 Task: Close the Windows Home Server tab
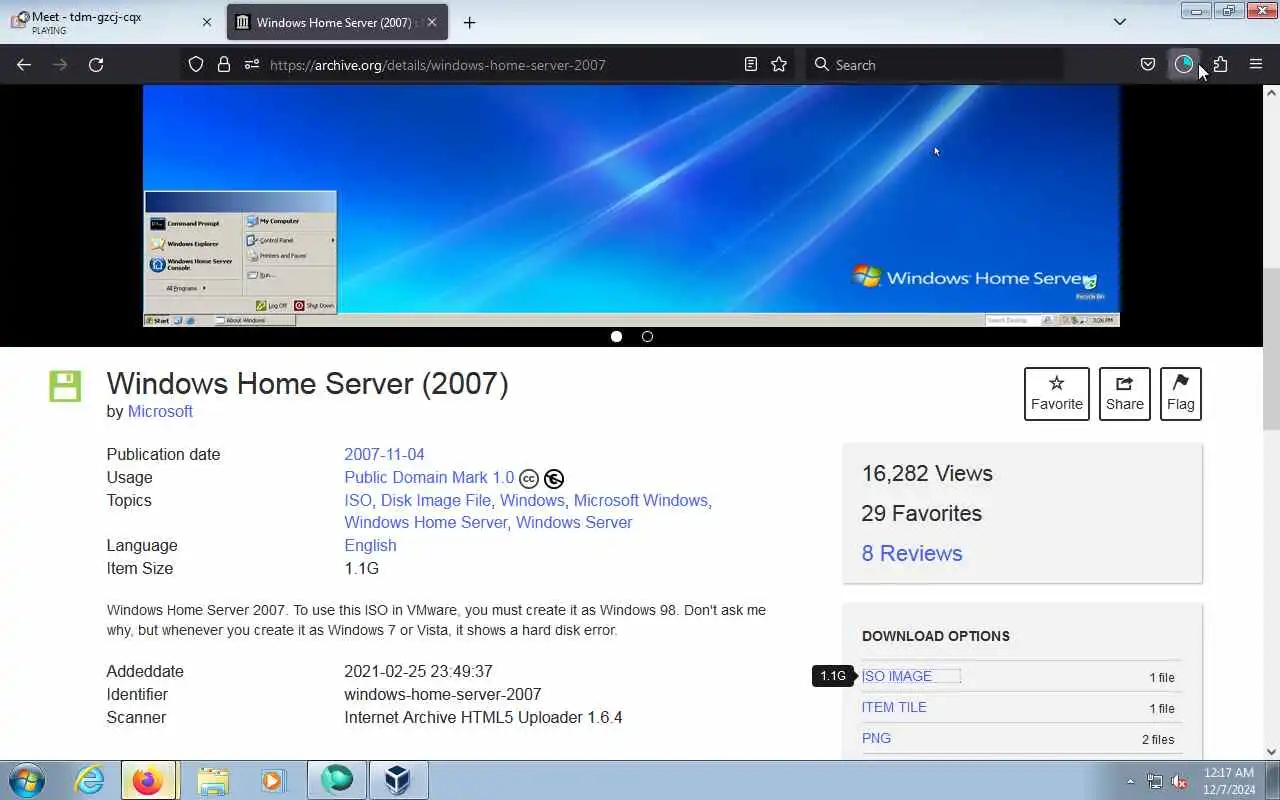coord(432,22)
